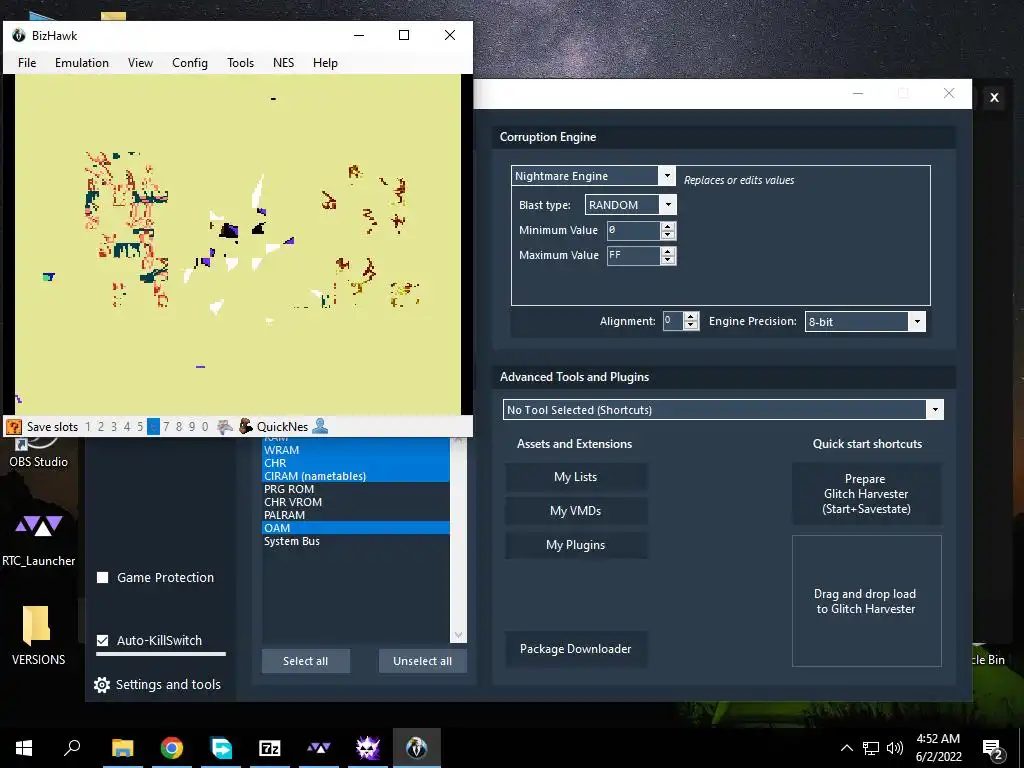Open My Lists
The height and width of the screenshot is (768, 1024).
575,477
